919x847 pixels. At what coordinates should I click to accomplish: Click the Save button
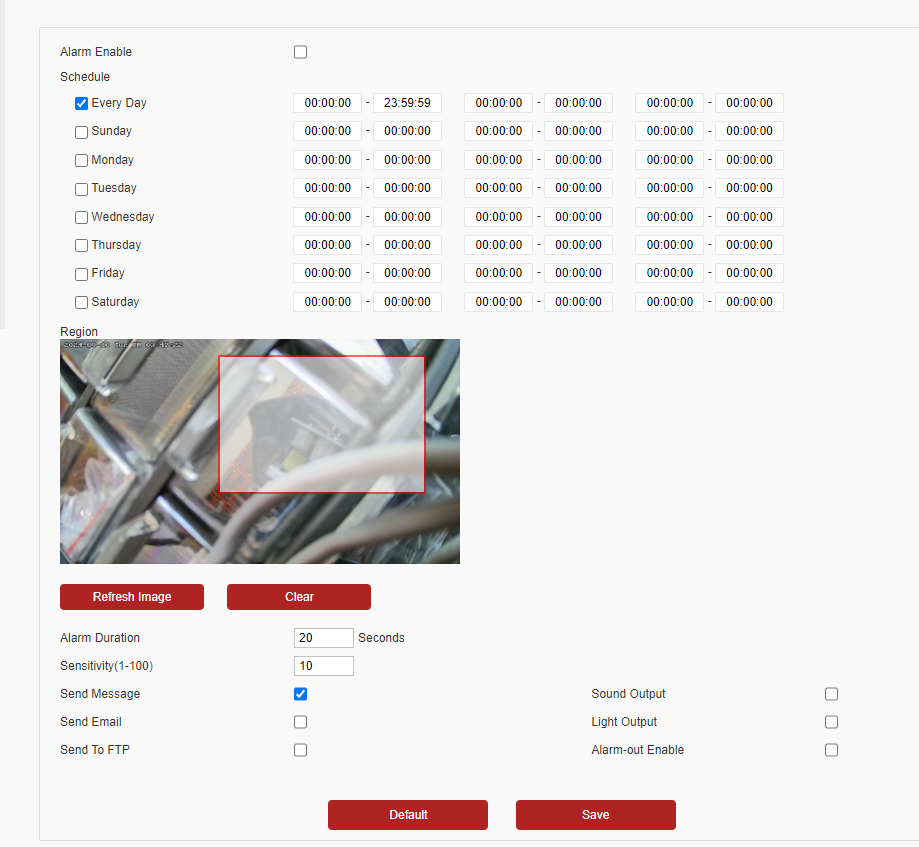click(595, 815)
